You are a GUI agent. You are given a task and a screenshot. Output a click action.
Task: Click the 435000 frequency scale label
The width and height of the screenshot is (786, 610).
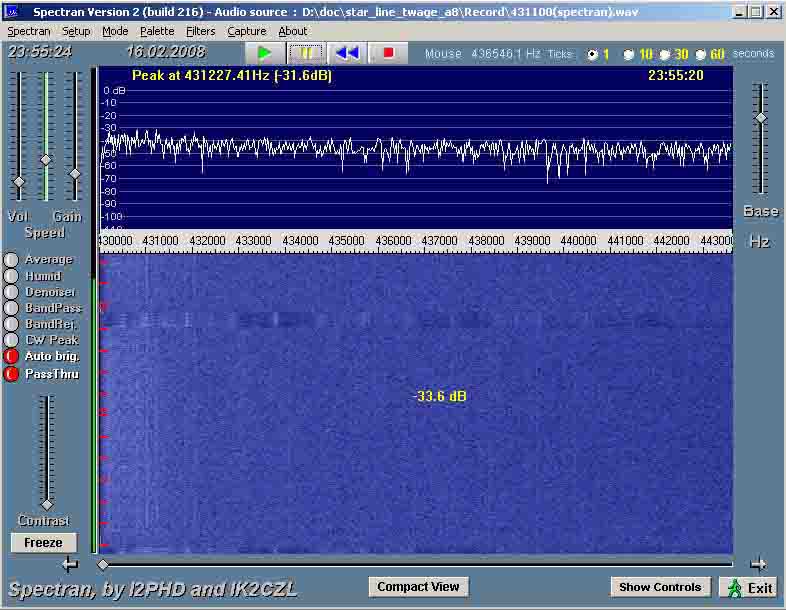[346, 241]
